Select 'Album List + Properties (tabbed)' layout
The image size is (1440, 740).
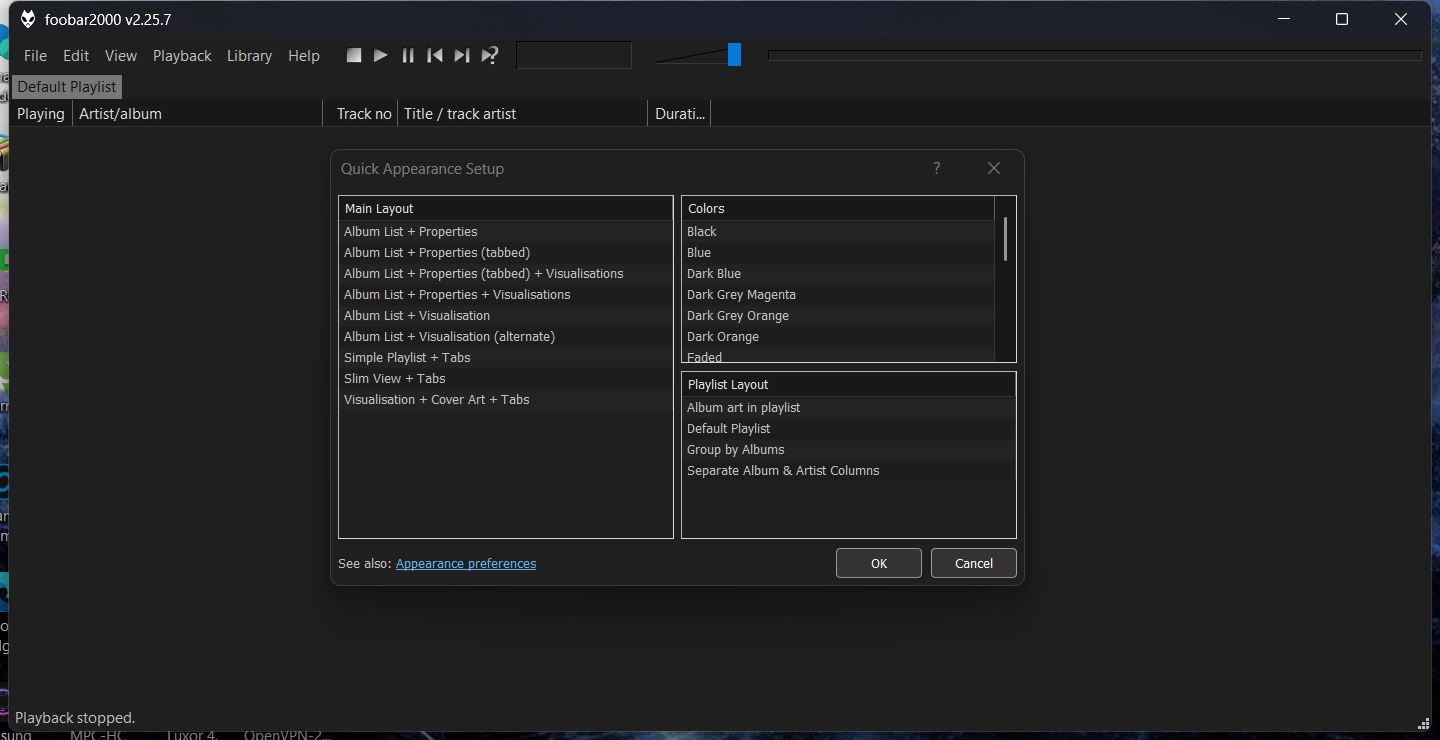pos(506,253)
